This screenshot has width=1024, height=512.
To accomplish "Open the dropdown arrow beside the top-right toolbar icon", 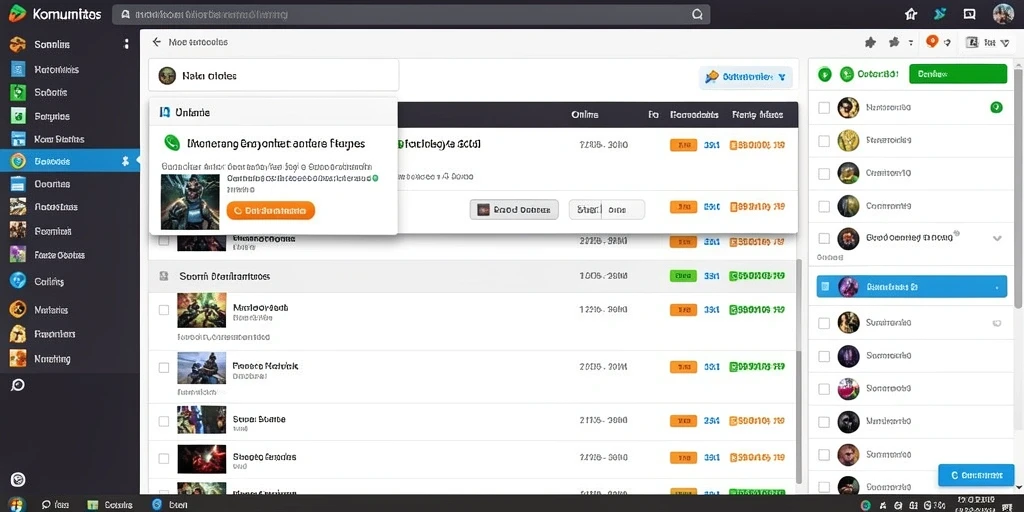I will coord(1004,42).
